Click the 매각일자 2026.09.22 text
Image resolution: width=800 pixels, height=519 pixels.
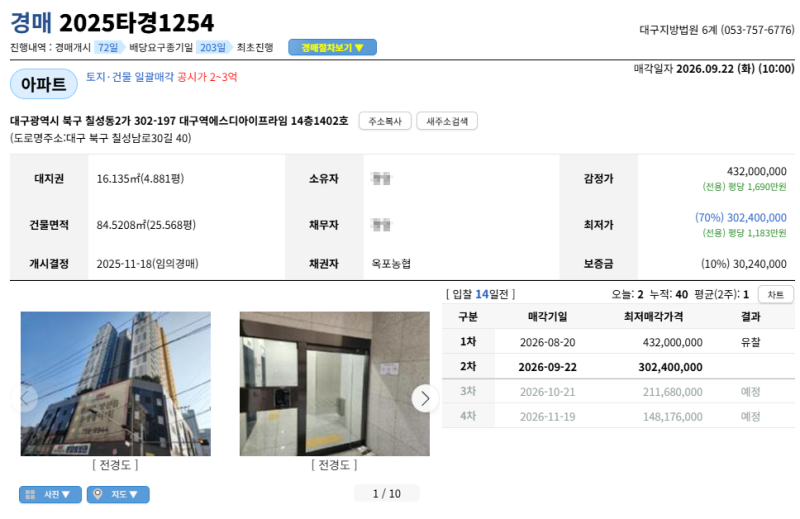pyautogui.click(x=714, y=69)
